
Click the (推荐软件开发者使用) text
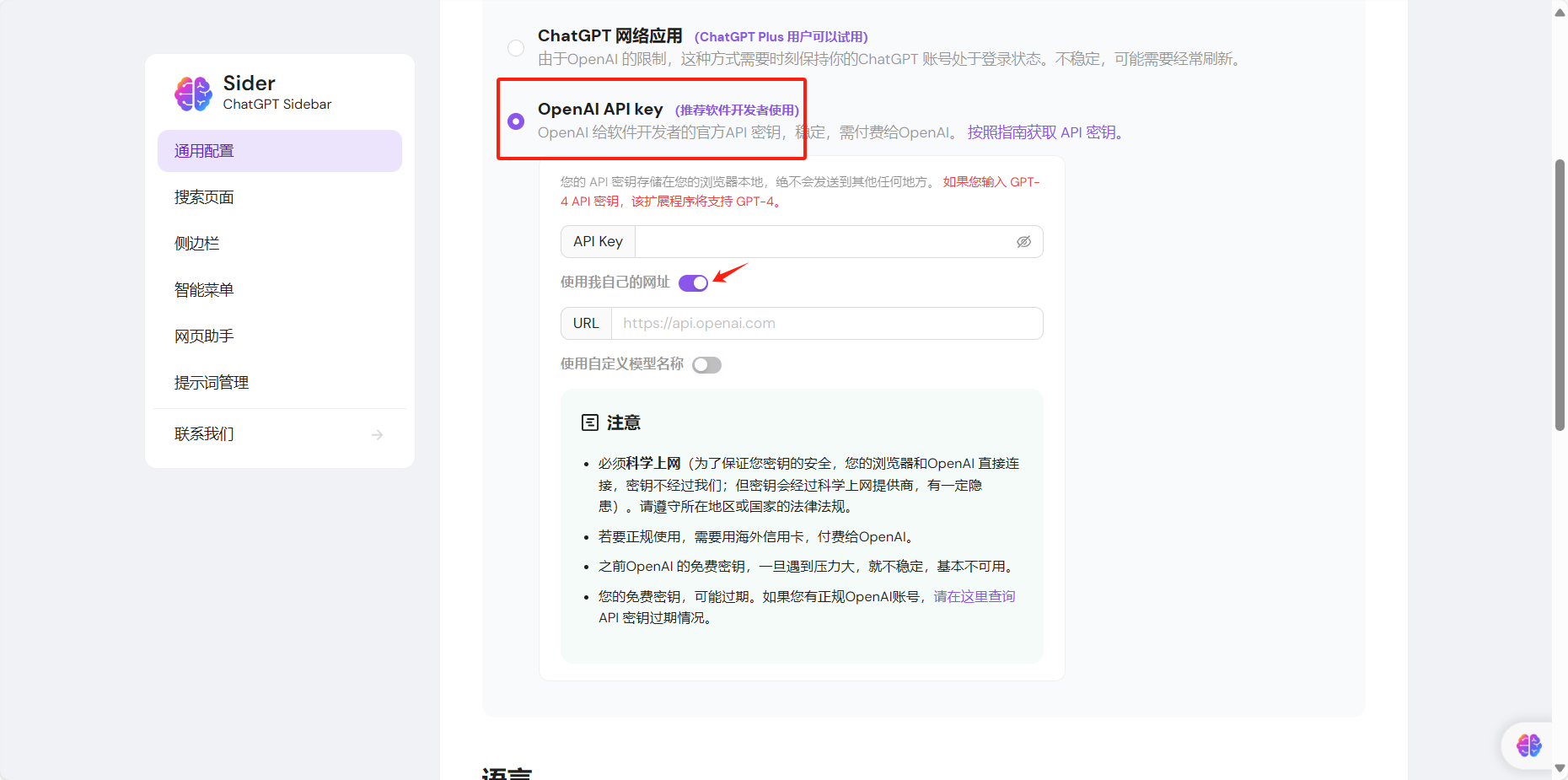(x=738, y=110)
